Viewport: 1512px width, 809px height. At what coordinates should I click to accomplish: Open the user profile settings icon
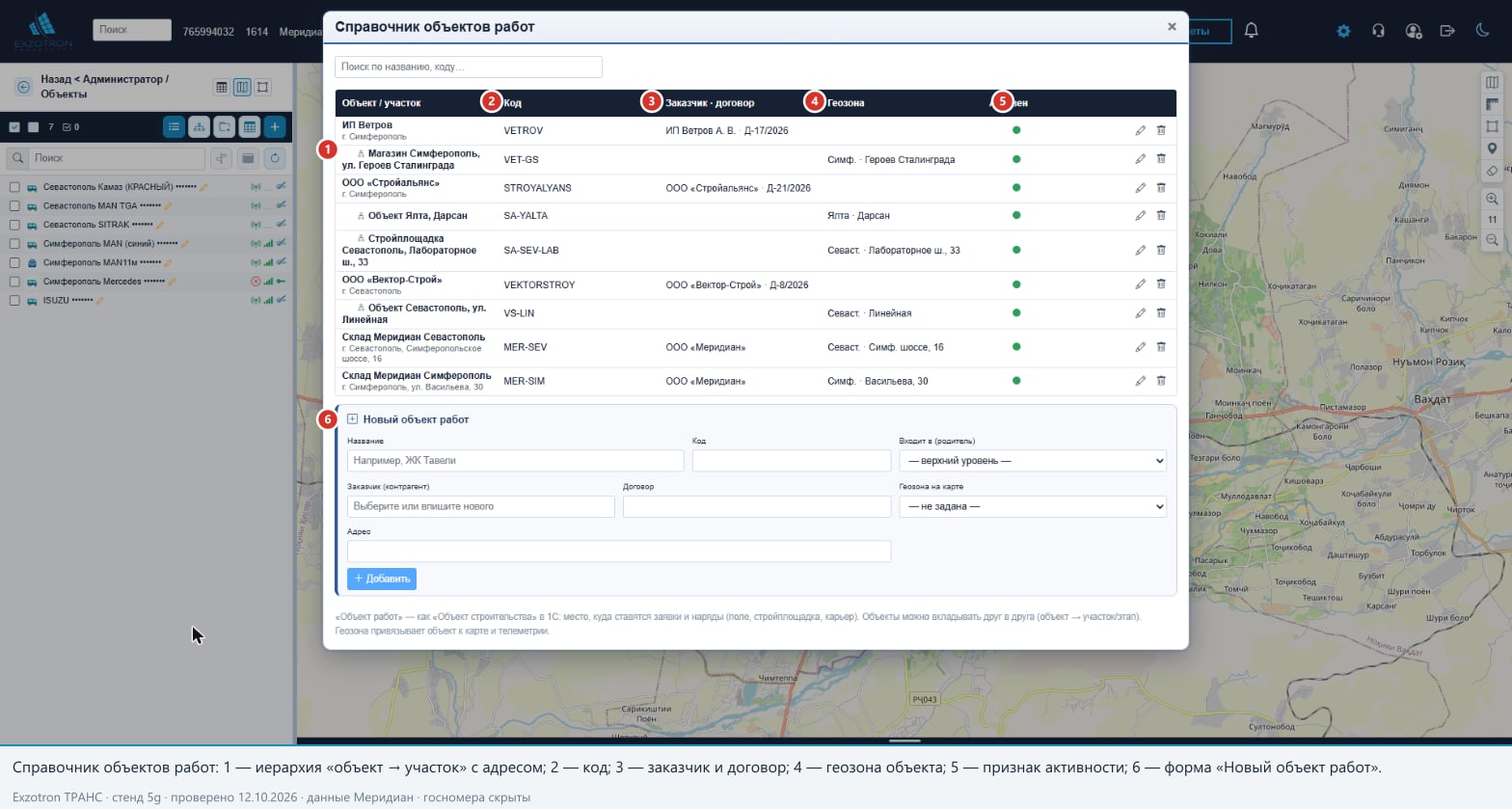(1414, 31)
